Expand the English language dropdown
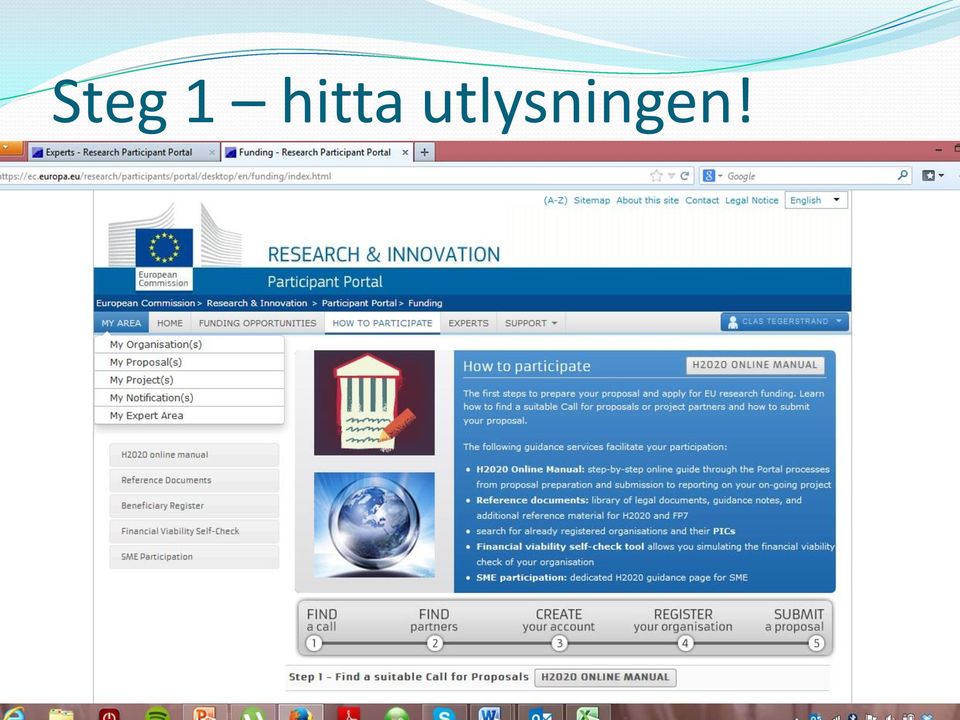 [815, 200]
